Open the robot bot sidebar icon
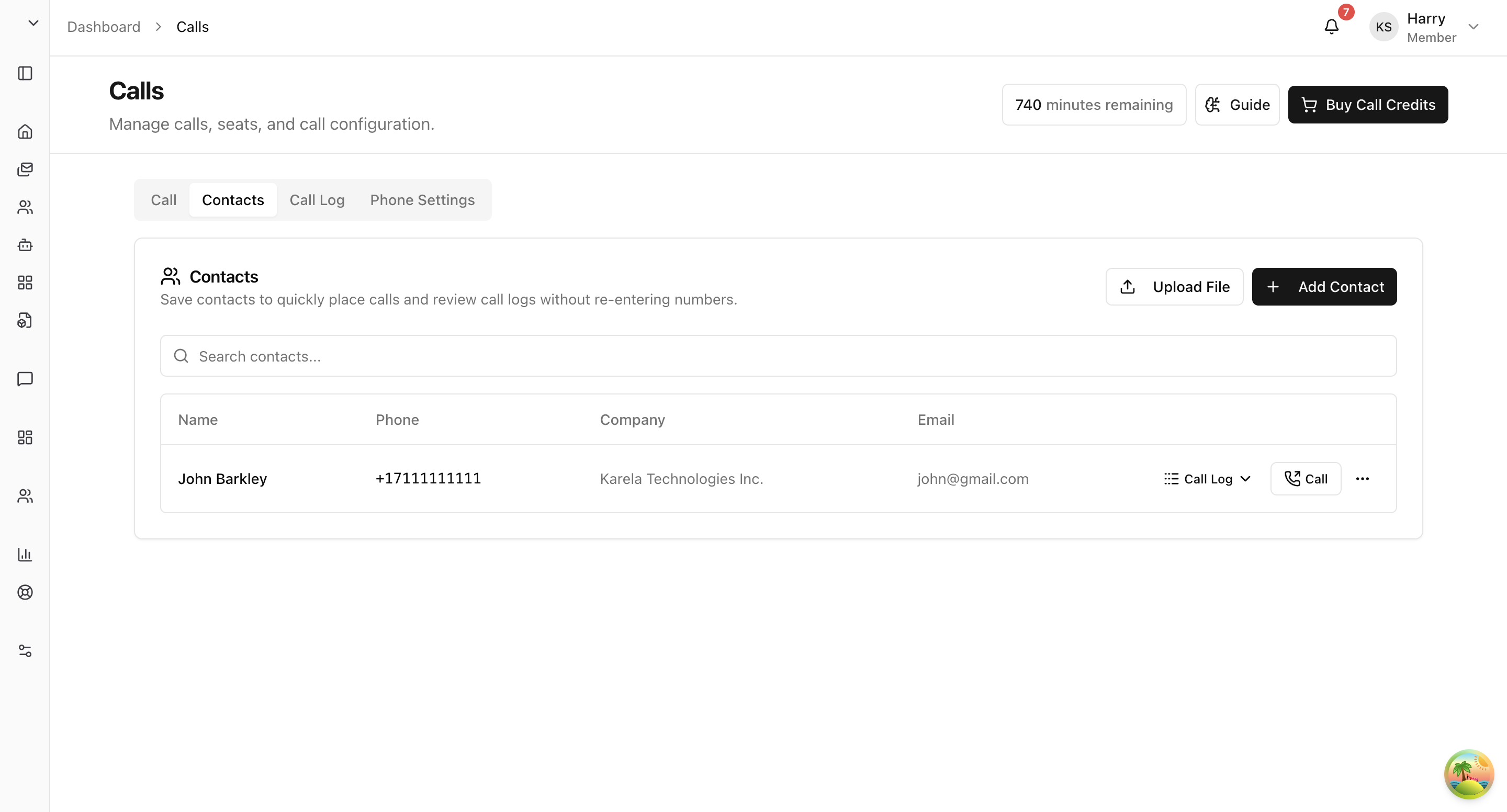 [x=25, y=245]
